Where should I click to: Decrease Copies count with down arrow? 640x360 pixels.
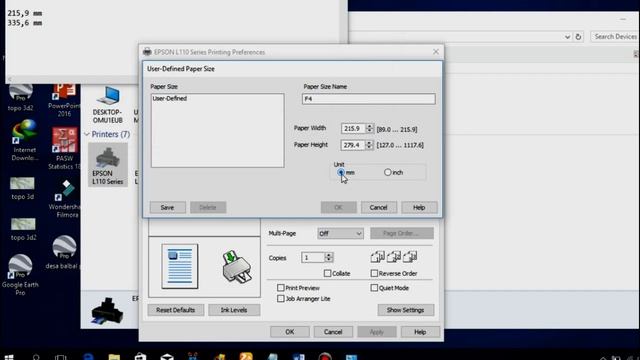pyautogui.click(x=329, y=260)
